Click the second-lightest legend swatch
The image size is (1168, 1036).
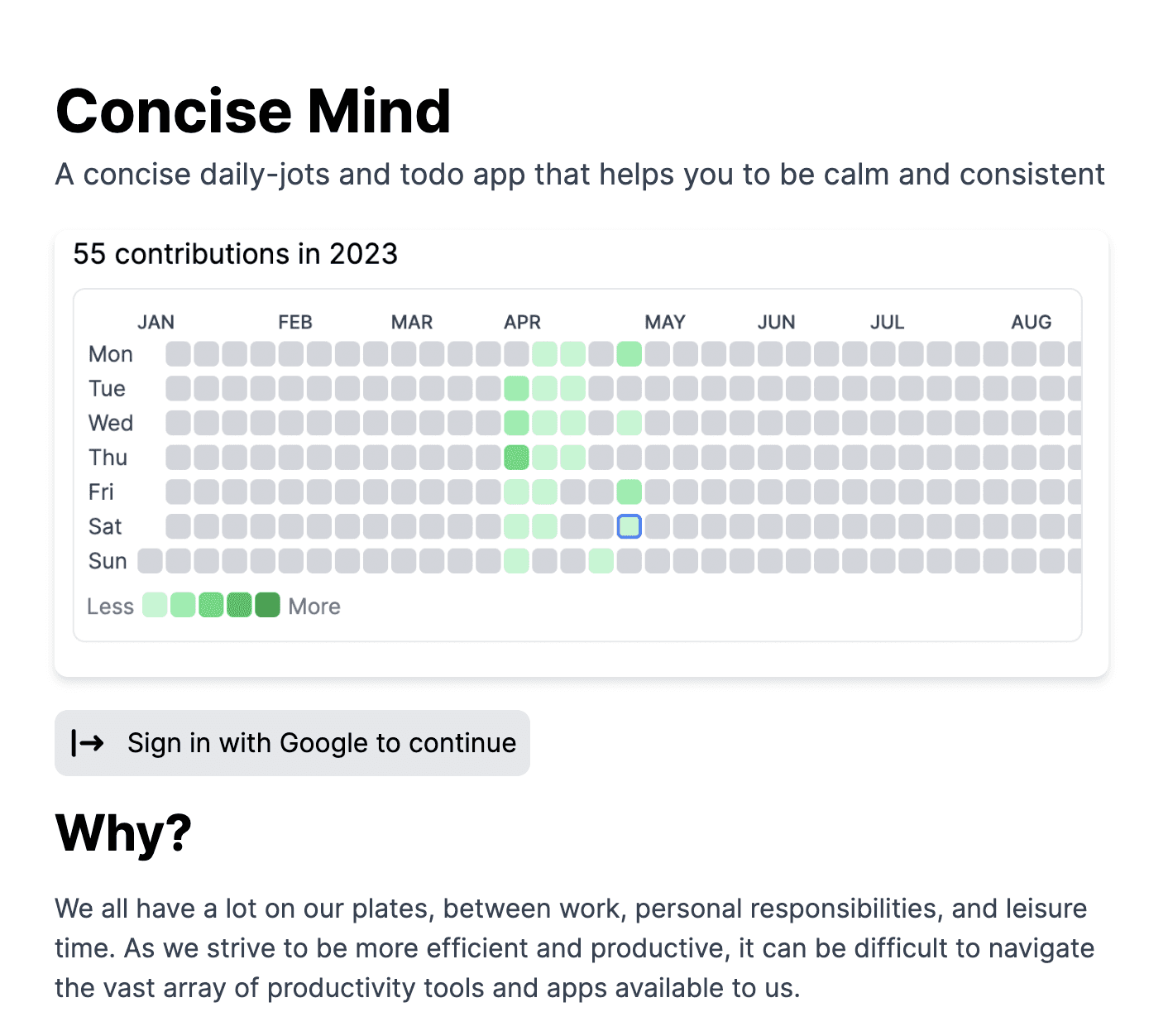tap(183, 606)
